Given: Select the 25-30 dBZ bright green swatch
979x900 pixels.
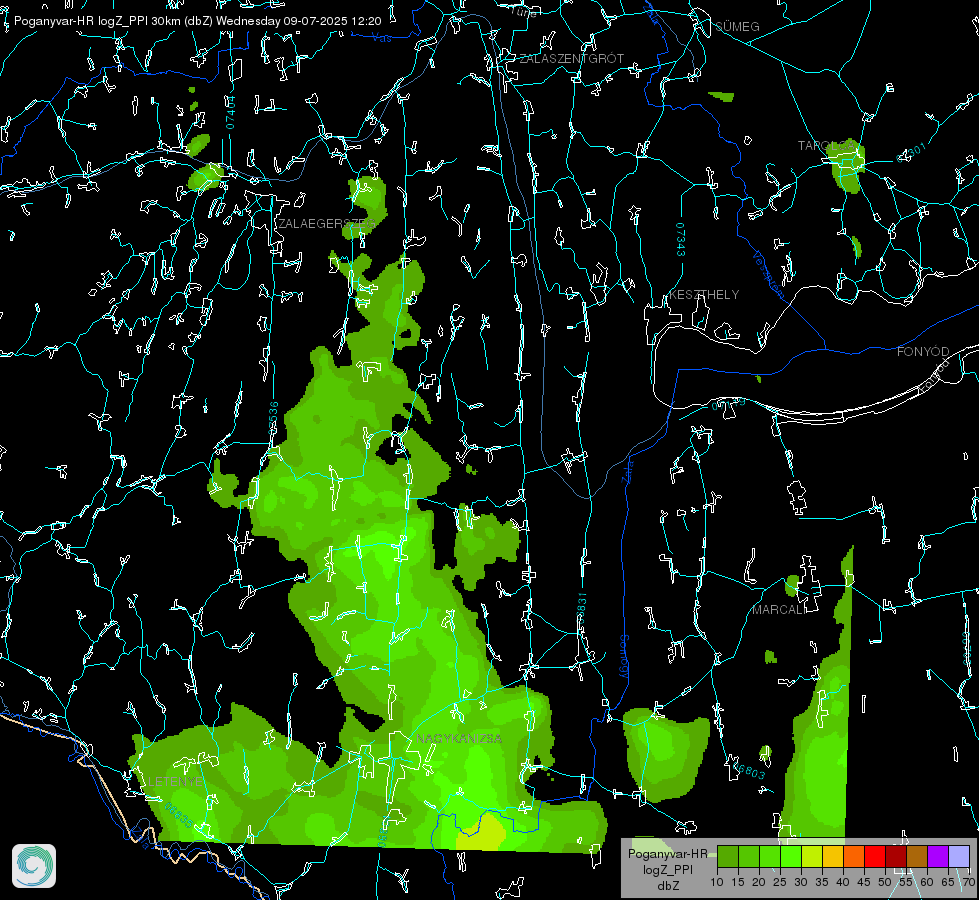Looking at the screenshot, I should coord(791,856).
